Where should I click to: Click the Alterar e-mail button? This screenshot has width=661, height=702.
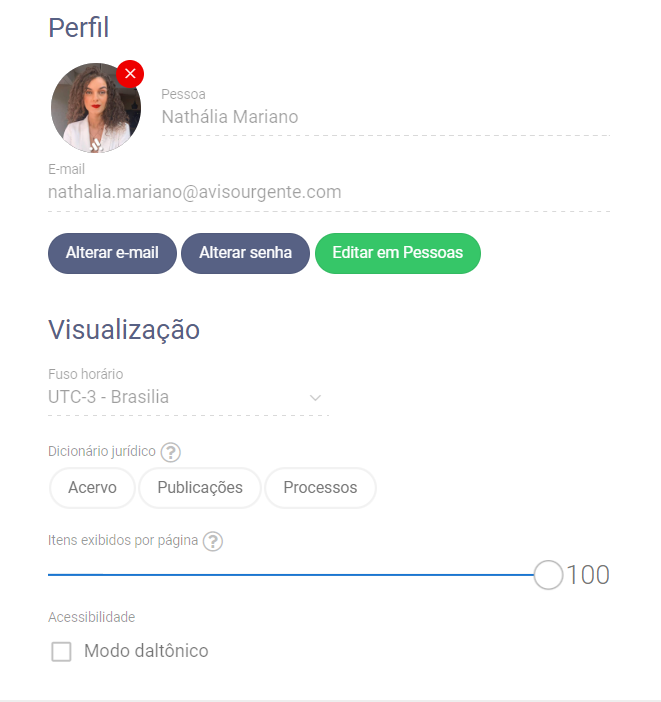112,253
